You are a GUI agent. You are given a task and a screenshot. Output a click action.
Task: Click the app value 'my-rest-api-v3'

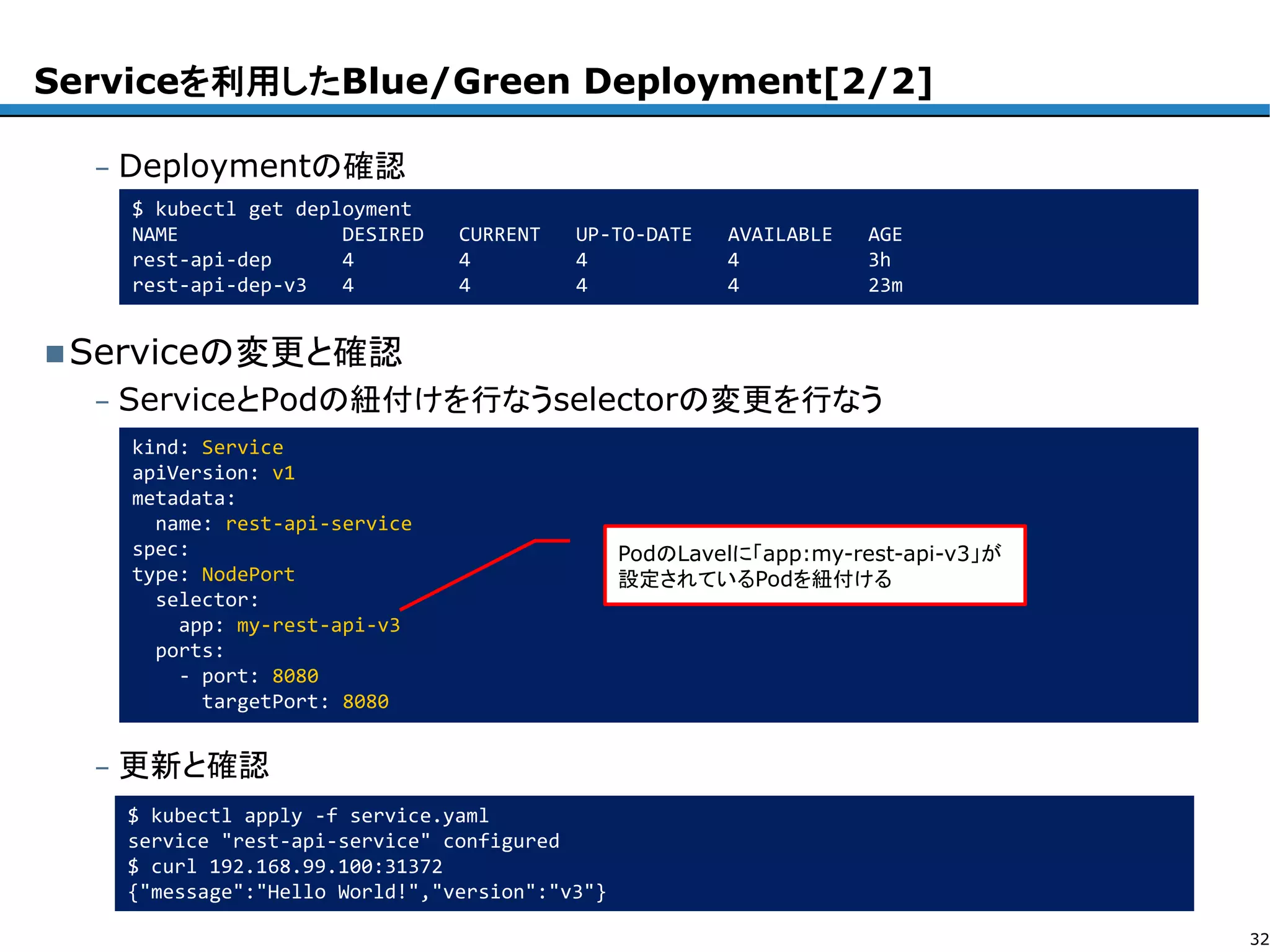click(x=319, y=625)
